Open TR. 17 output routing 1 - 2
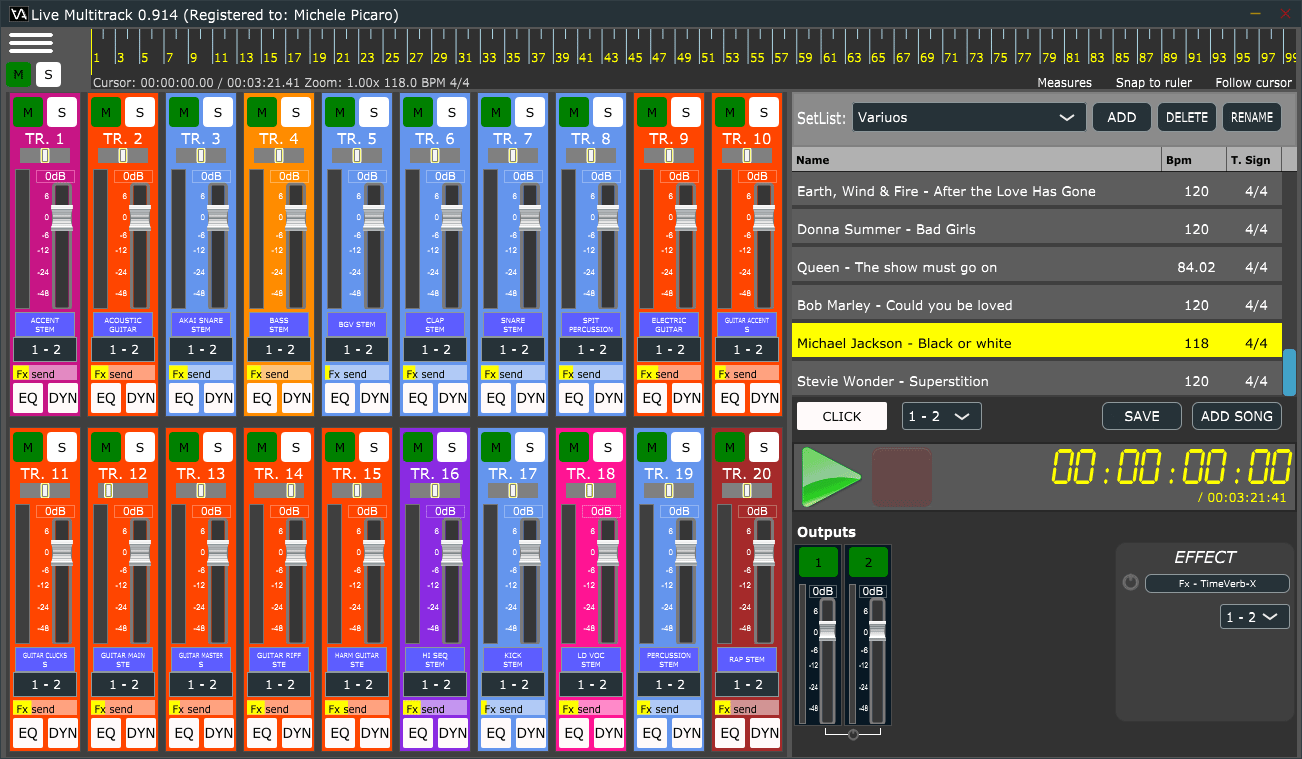This screenshot has width=1302, height=759. [x=513, y=685]
